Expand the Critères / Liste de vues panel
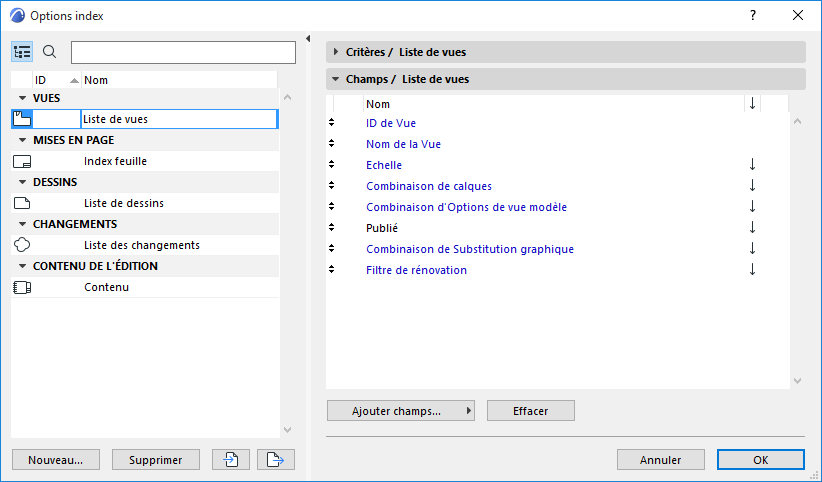The image size is (822, 482). click(336, 52)
